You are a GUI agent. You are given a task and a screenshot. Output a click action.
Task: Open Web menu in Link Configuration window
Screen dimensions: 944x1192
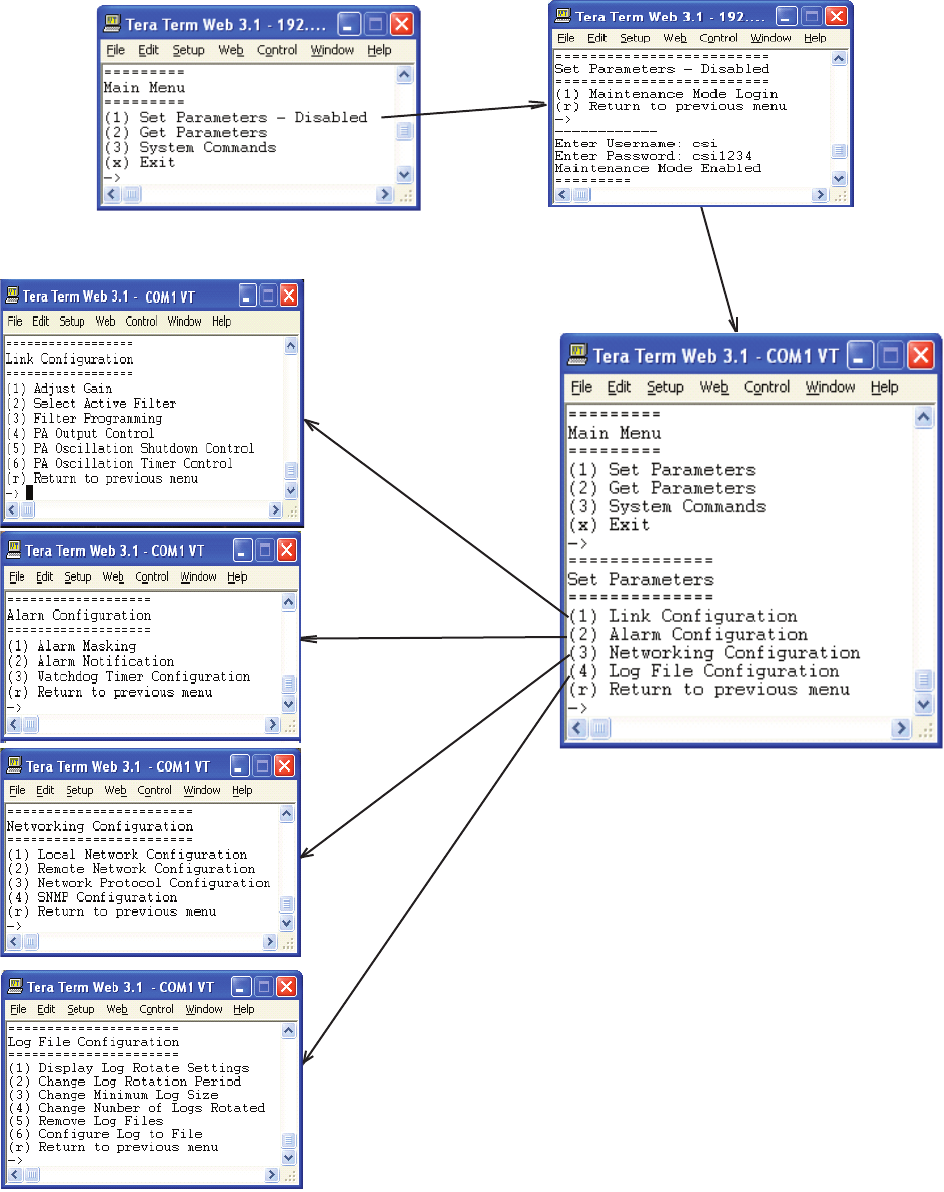(x=106, y=322)
